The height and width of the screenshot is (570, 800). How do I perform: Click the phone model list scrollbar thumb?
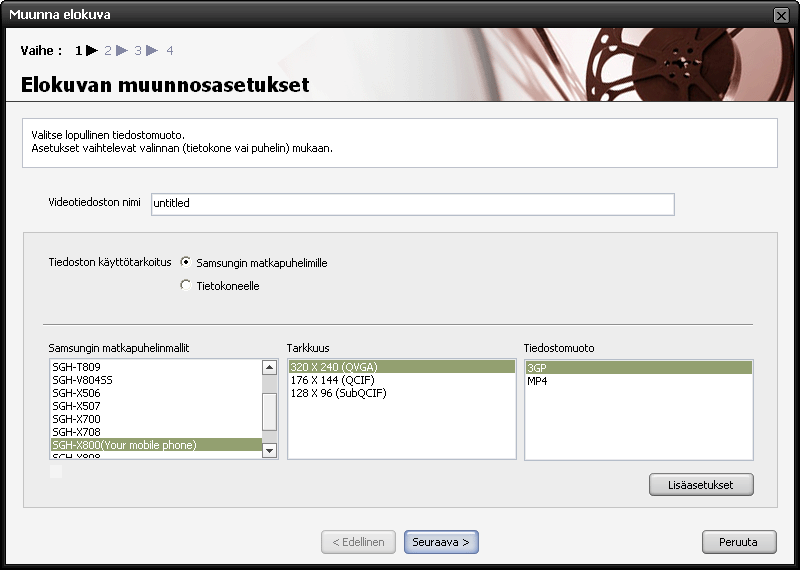tap(269, 412)
